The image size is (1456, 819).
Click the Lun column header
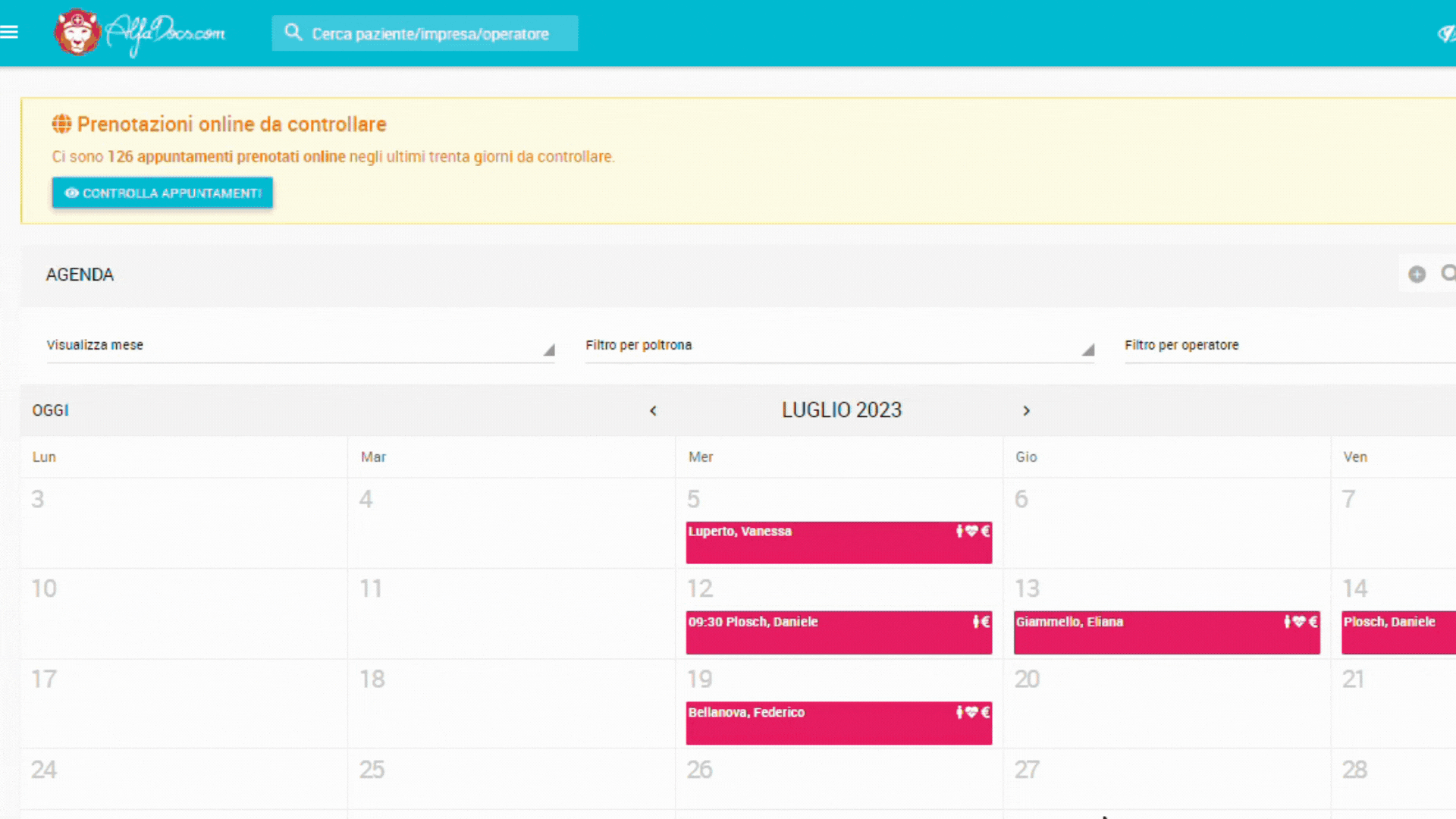coord(44,457)
